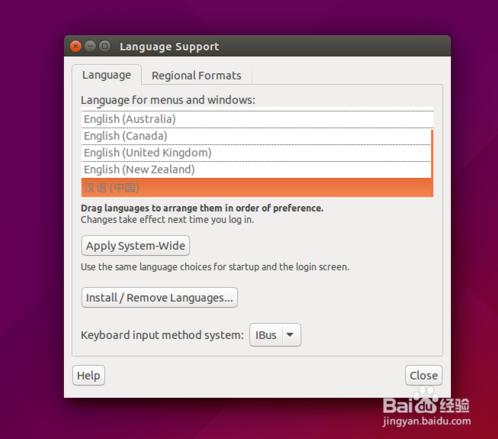Viewport: 498px width, 439px height.
Task: Click the Language Support title bar text
Action: coord(169,47)
